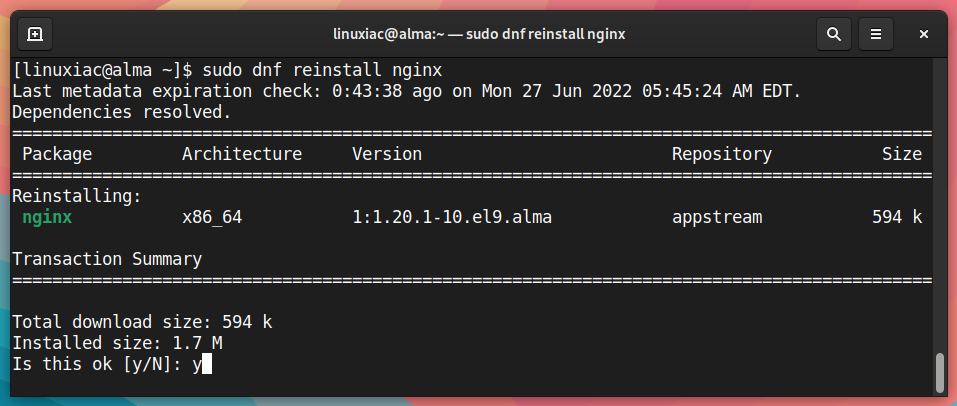Open the terminal search tool
The image size is (957, 406).
pos(834,34)
